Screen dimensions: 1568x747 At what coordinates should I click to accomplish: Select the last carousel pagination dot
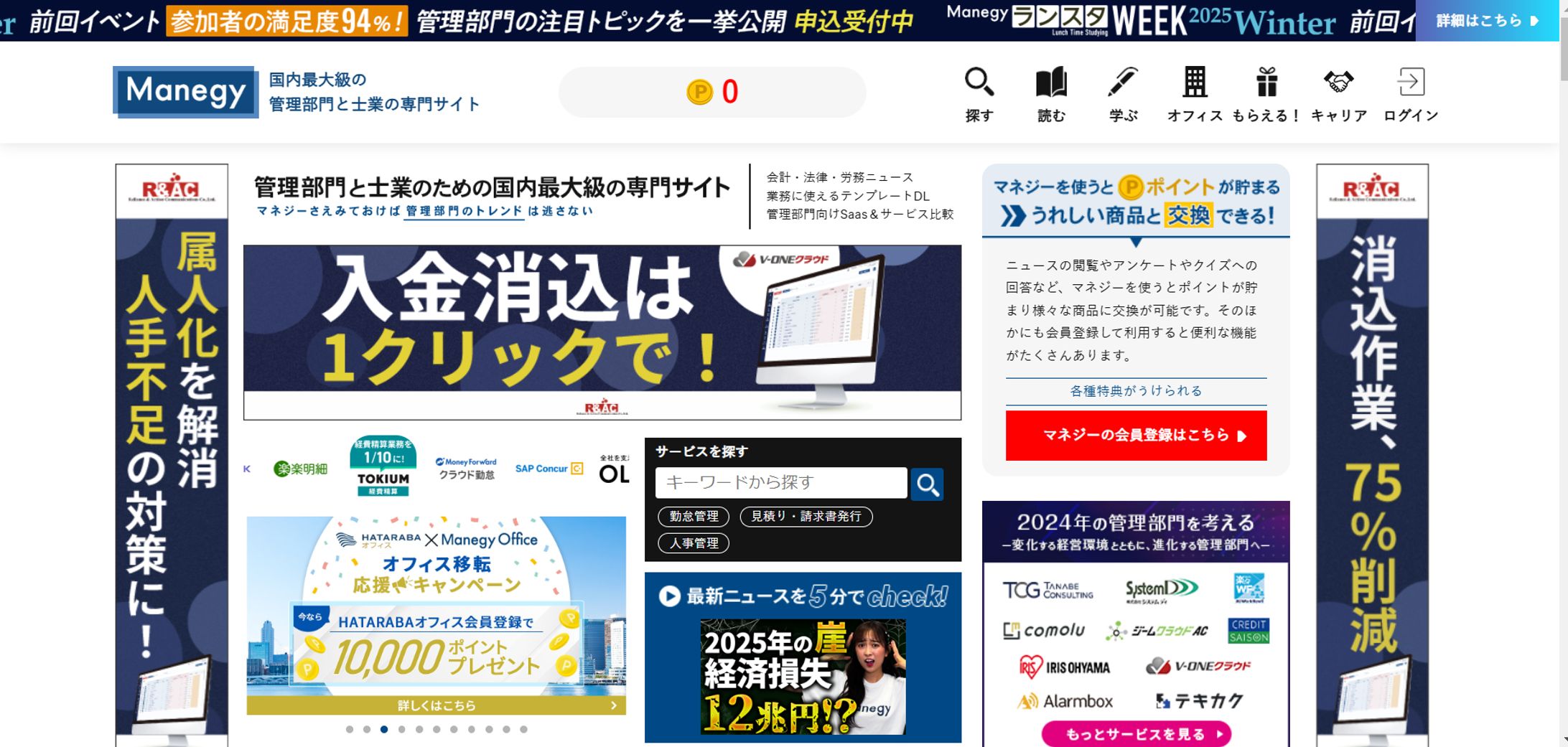[x=523, y=729]
